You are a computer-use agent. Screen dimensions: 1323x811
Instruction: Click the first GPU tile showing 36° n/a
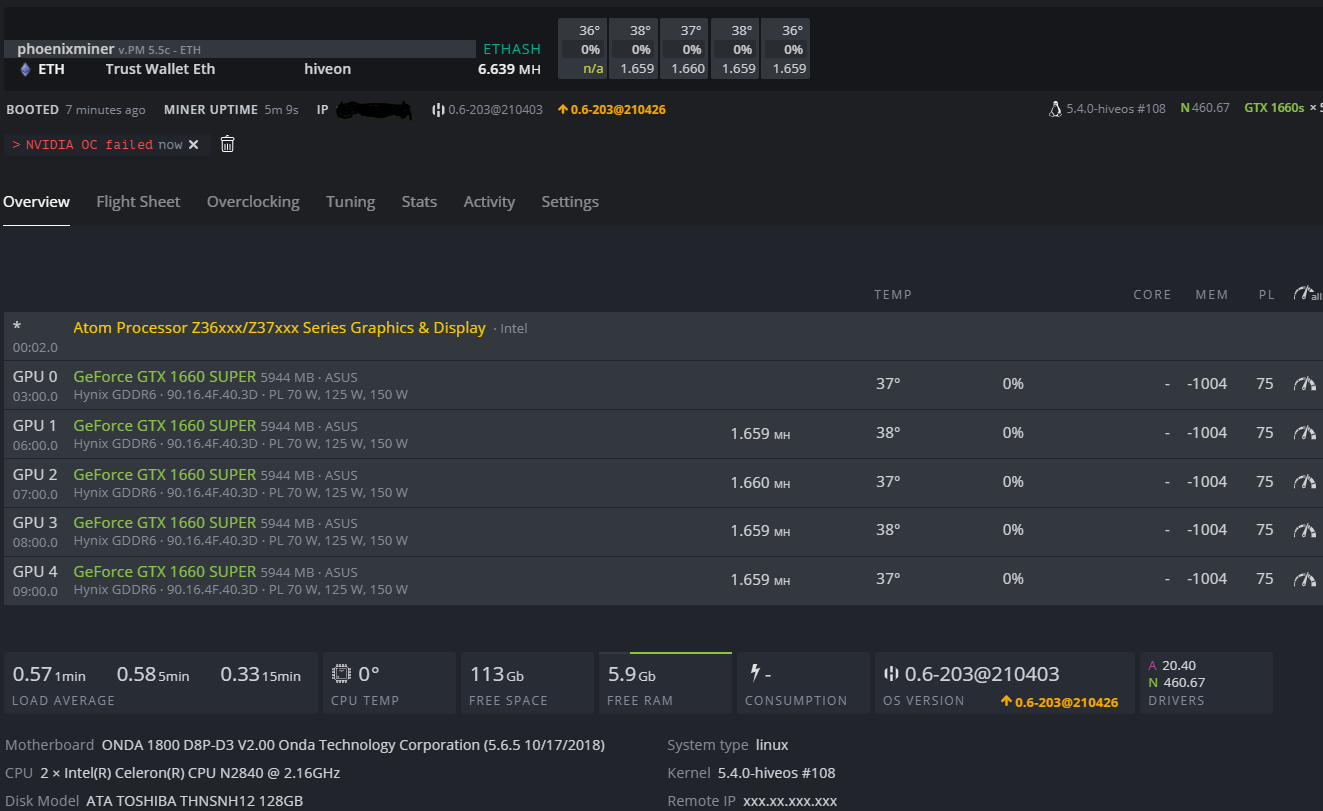[x=582, y=49]
